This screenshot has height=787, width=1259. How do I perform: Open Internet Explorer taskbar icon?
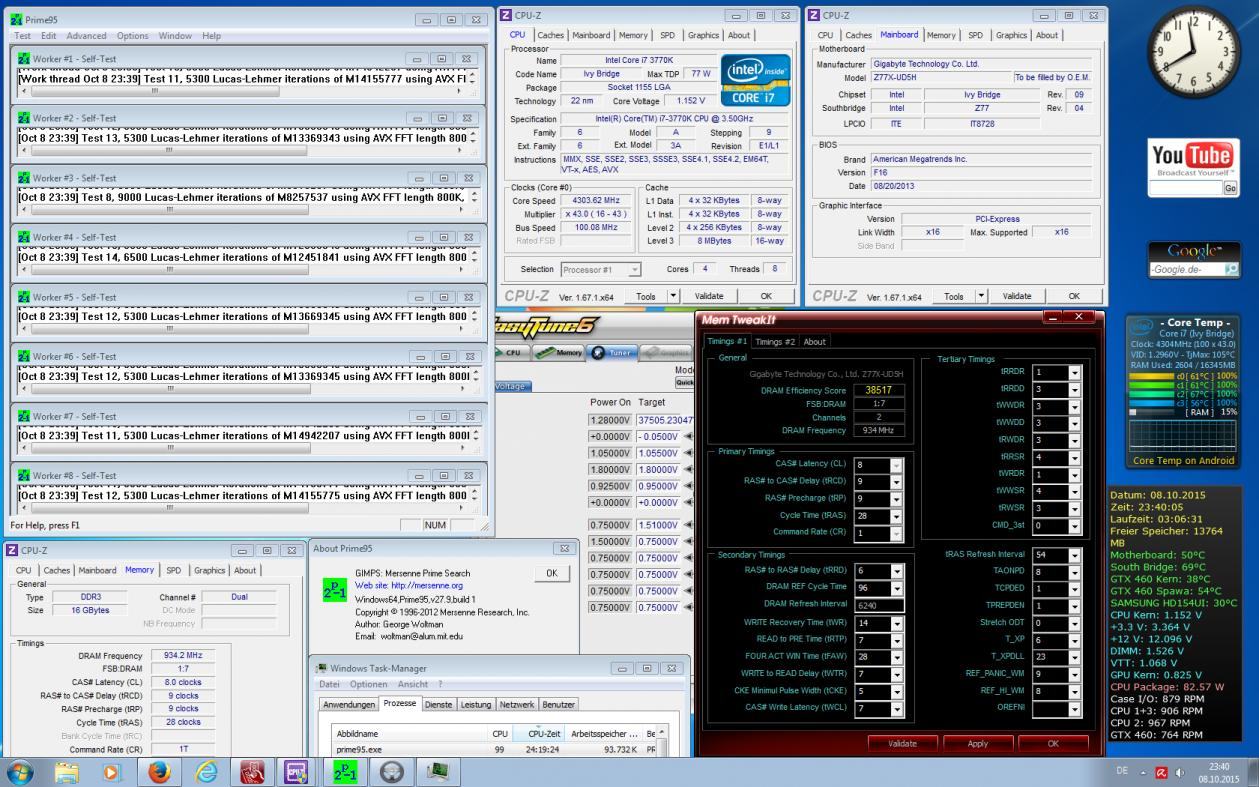point(205,771)
